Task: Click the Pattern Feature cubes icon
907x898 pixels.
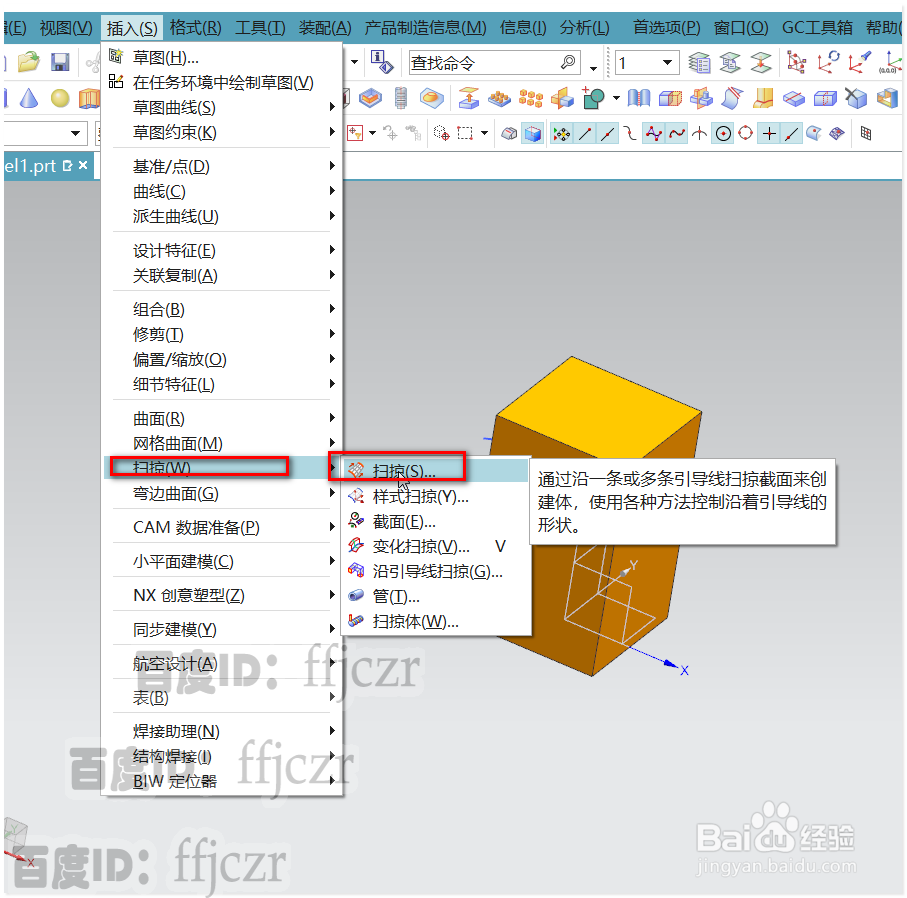Action: pos(530,98)
